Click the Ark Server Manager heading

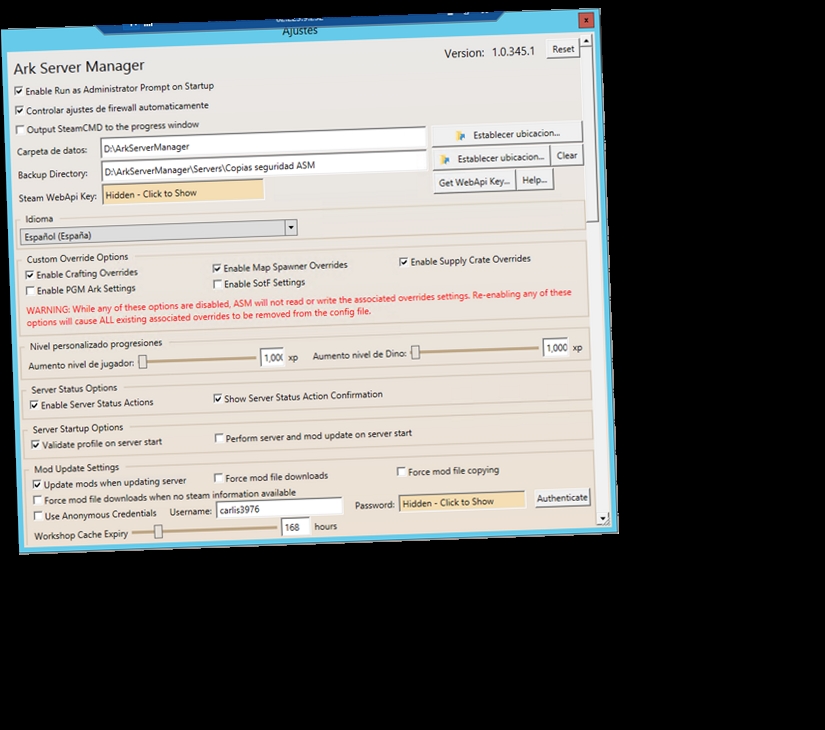coord(79,67)
